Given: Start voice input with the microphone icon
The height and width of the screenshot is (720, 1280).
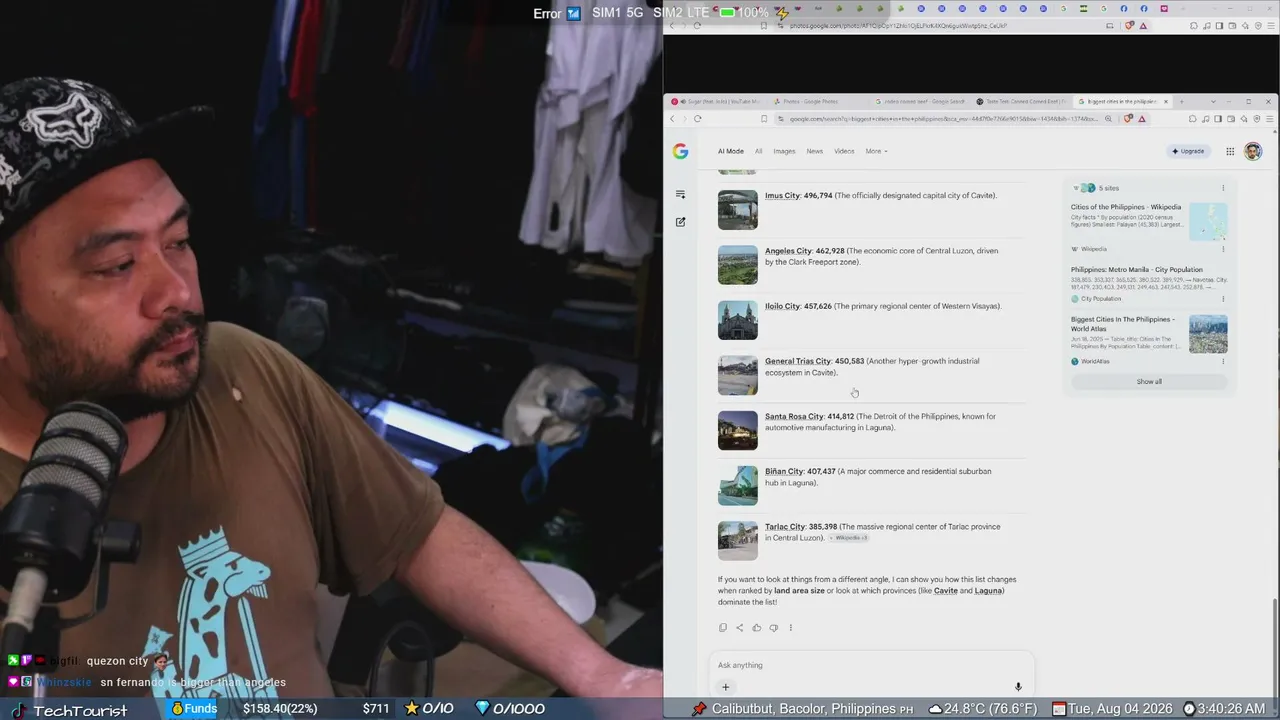Looking at the screenshot, I should pos(1018,687).
